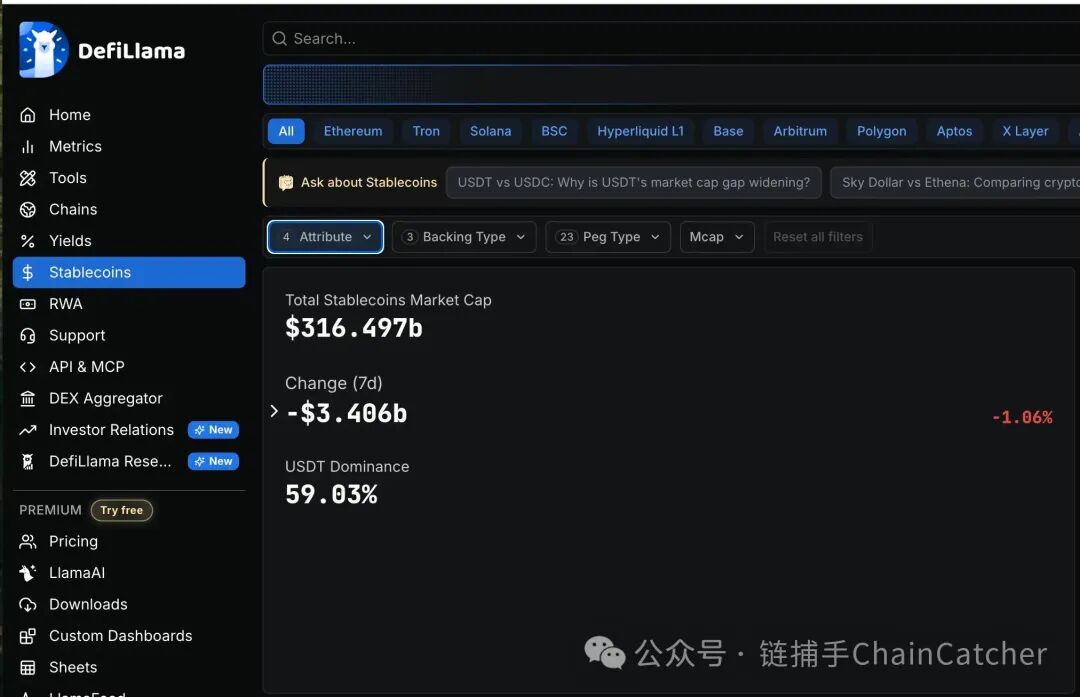The height and width of the screenshot is (697, 1080).
Task: Click the RWA banknote icon
Action: (28, 304)
